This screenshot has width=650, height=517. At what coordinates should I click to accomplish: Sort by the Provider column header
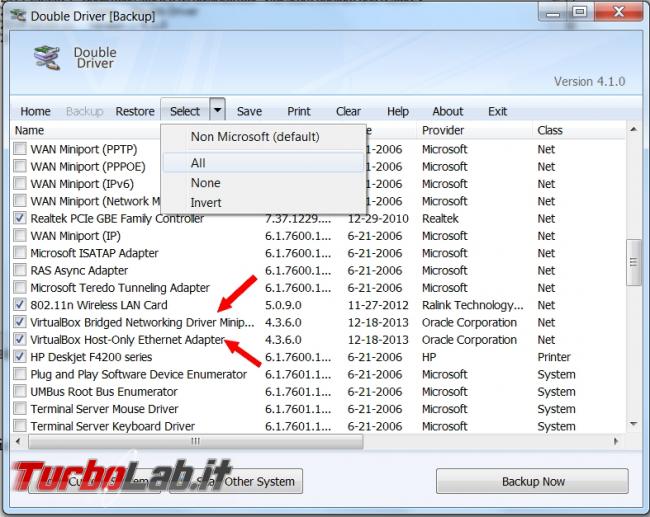[x=474, y=131]
